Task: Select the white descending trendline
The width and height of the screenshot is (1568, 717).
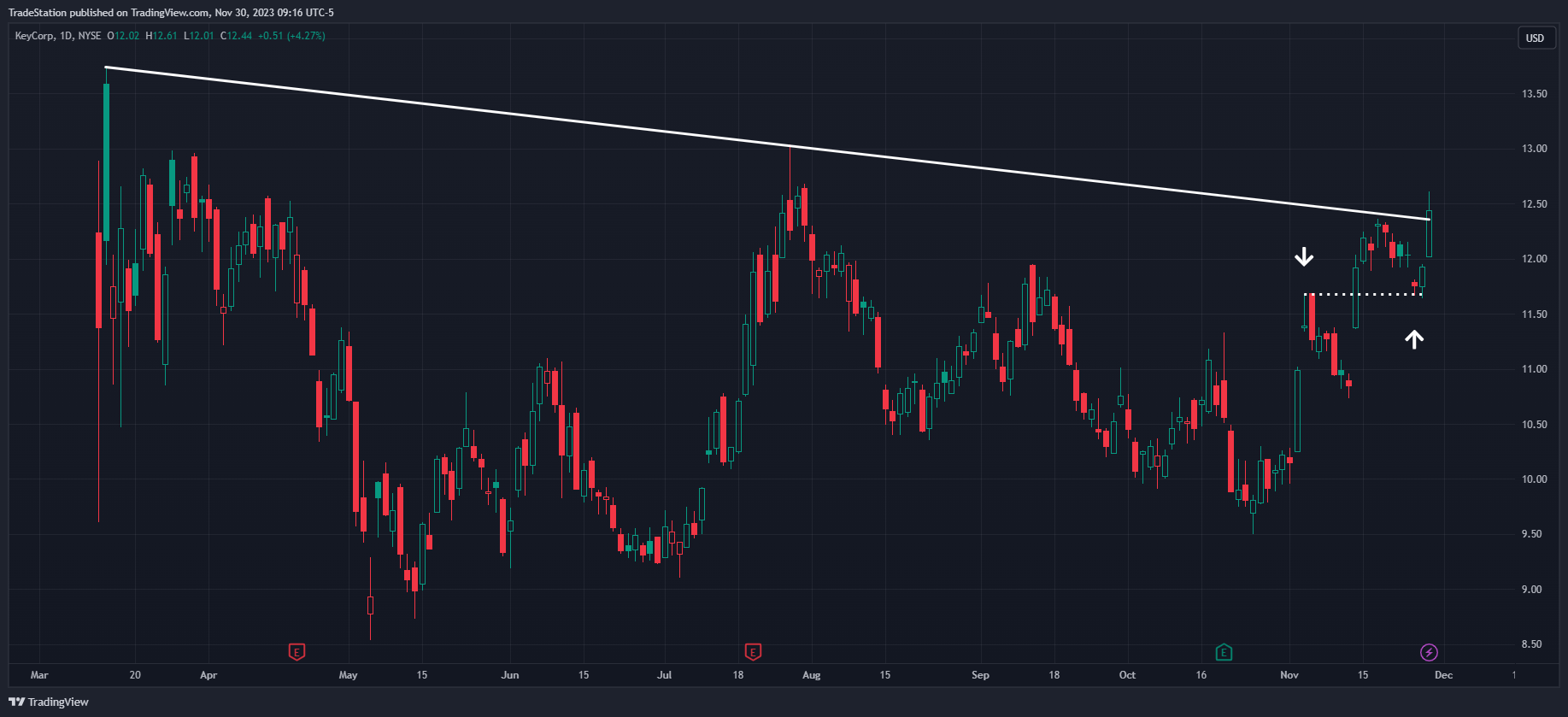Action: coord(769,144)
